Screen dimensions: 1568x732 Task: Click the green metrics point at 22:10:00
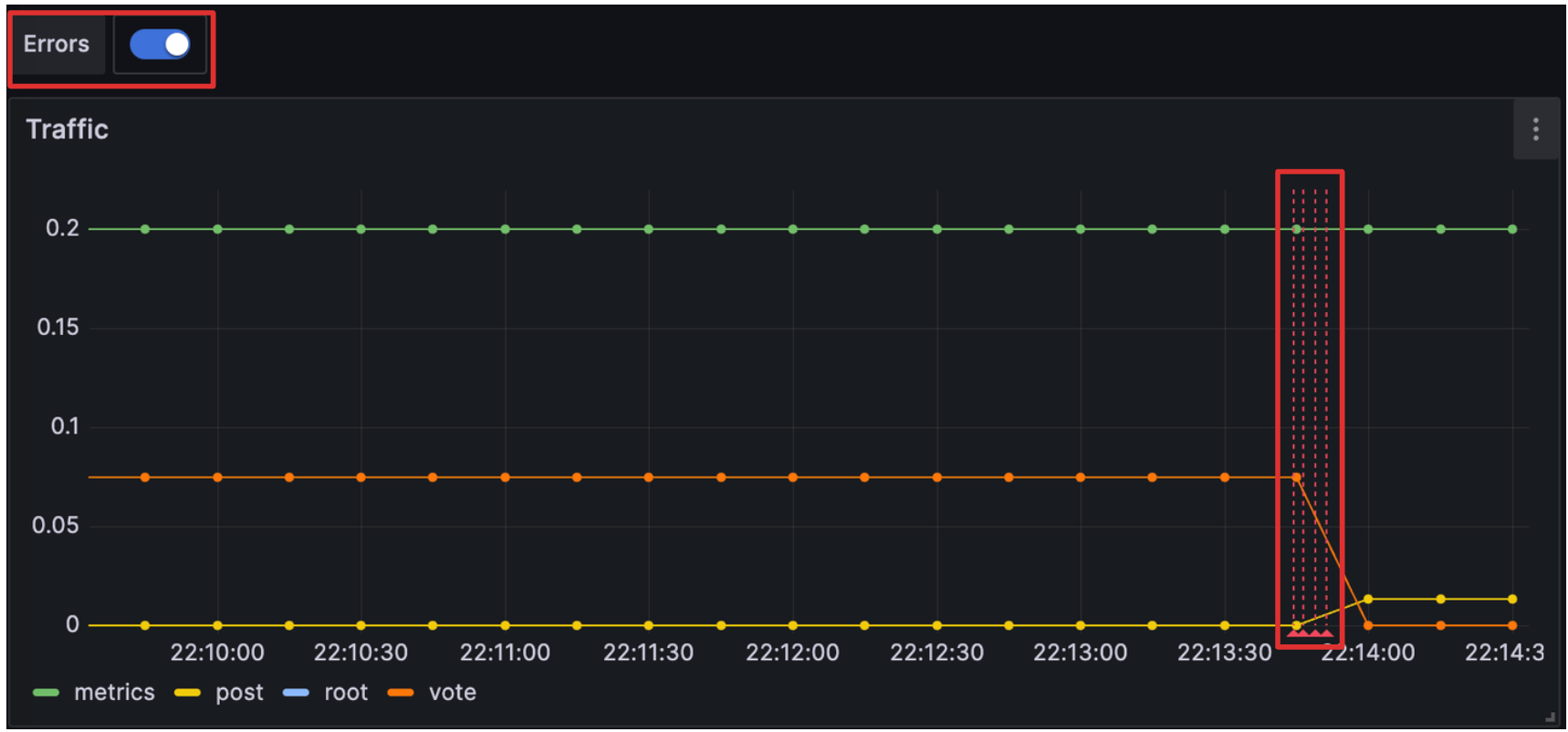click(x=217, y=229)
